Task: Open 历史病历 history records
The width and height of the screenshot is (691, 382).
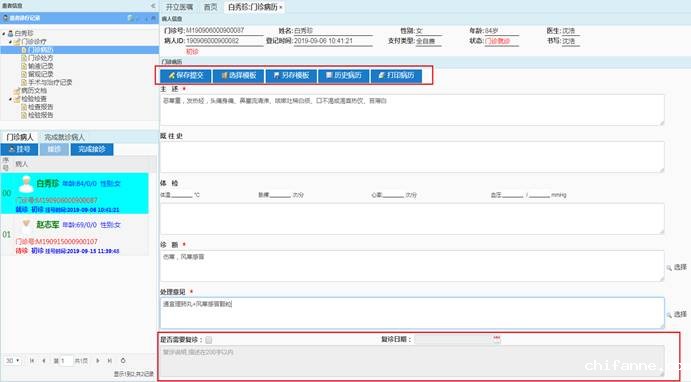Action: point(344,76)
